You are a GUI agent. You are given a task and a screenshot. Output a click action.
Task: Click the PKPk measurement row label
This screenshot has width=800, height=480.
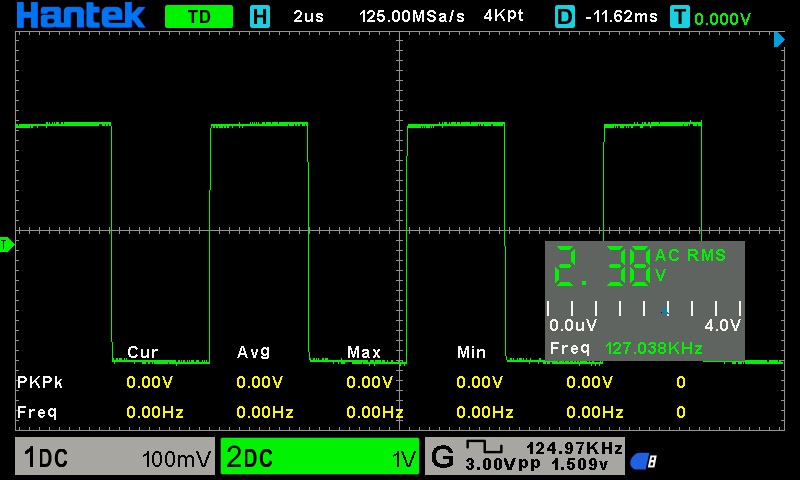point(39,382)
